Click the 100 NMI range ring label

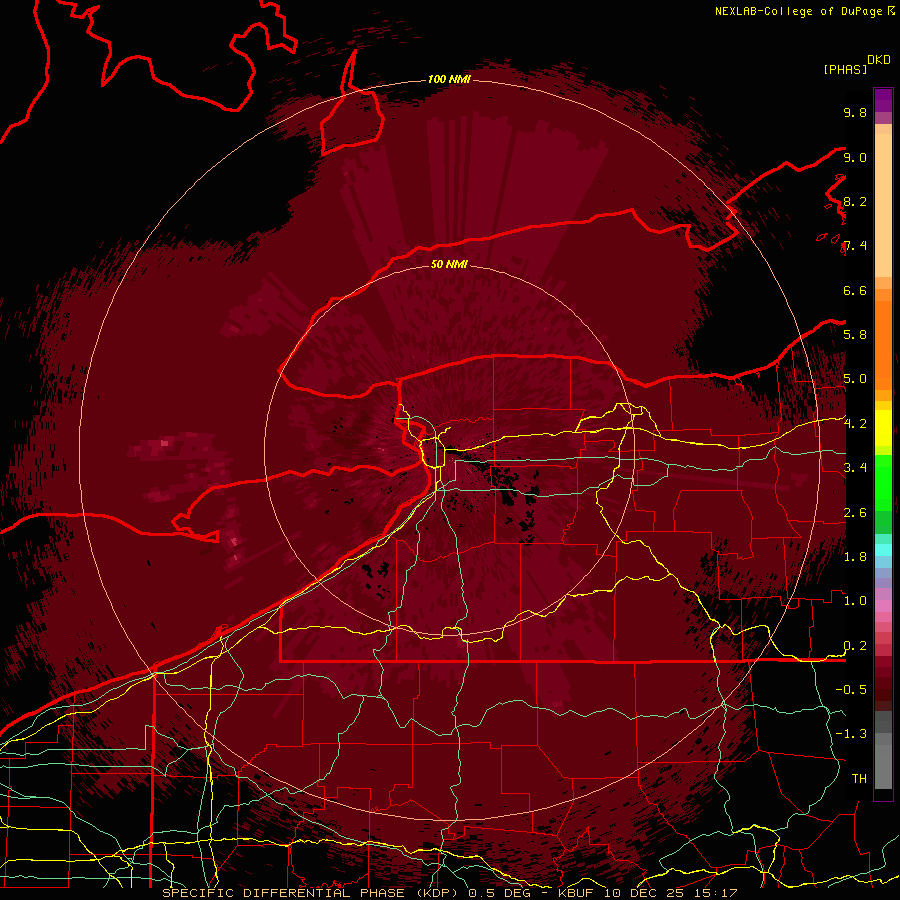click(x=449, y=79)
